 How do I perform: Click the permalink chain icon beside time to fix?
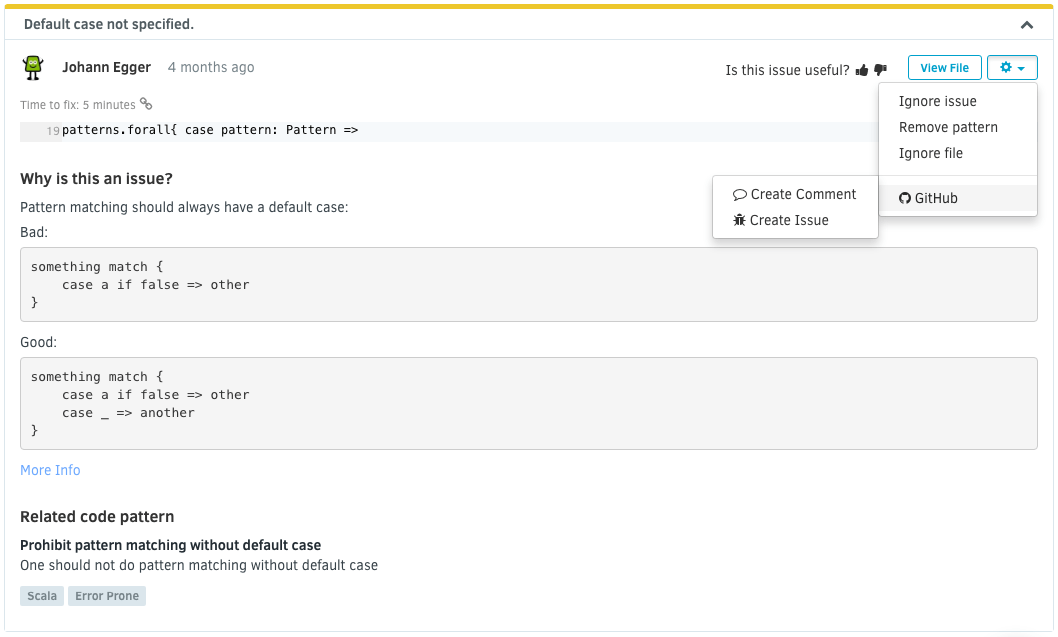pos(146,104)
